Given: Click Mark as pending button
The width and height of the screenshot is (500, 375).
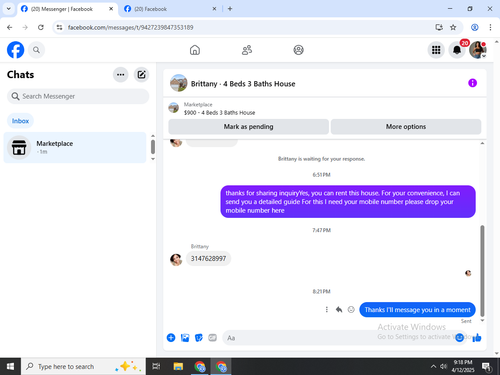Looking at the screenshot, I should point(248,127).
